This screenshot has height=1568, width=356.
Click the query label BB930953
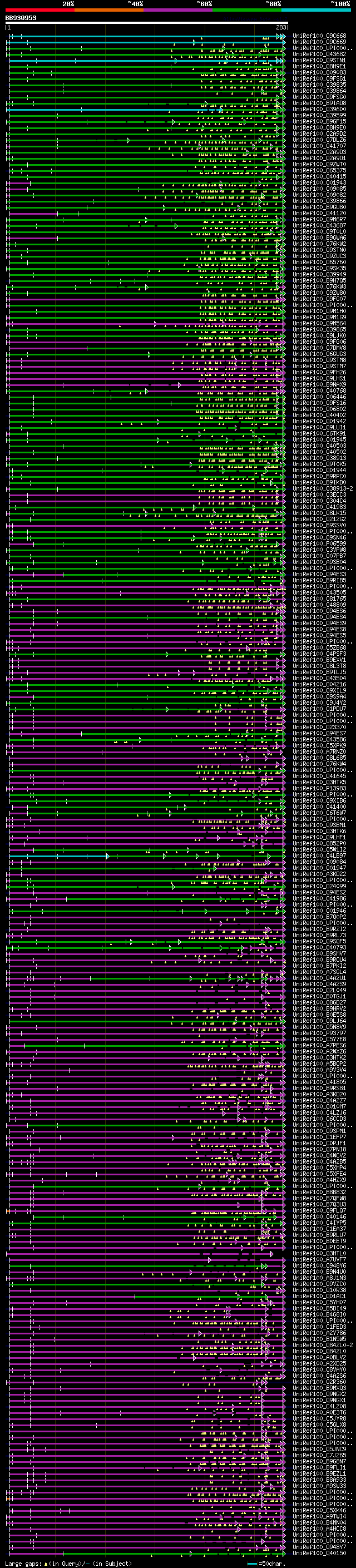[x=21, y=18]
